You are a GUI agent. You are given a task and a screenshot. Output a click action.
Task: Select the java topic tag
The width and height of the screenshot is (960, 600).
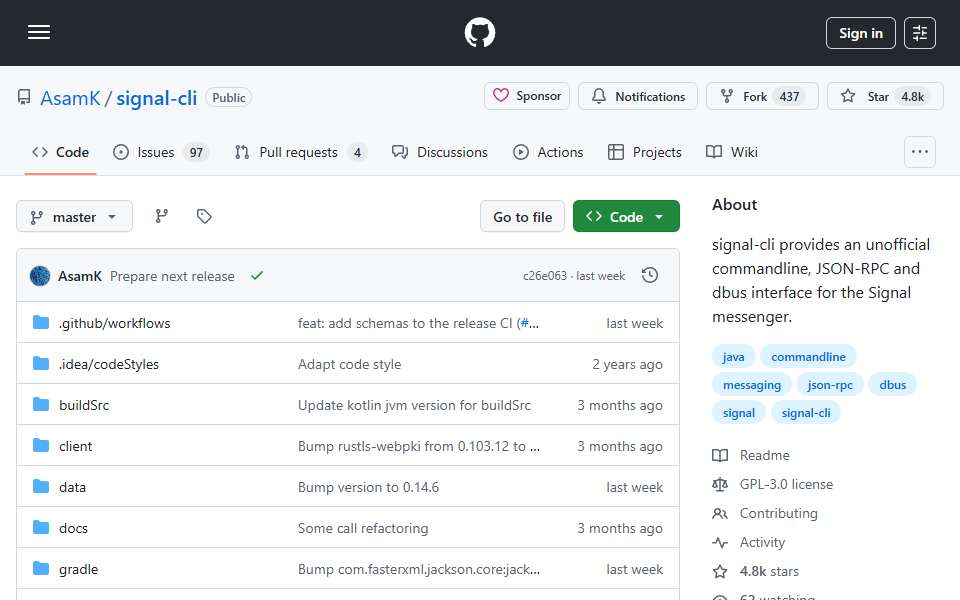pos(733,356)
